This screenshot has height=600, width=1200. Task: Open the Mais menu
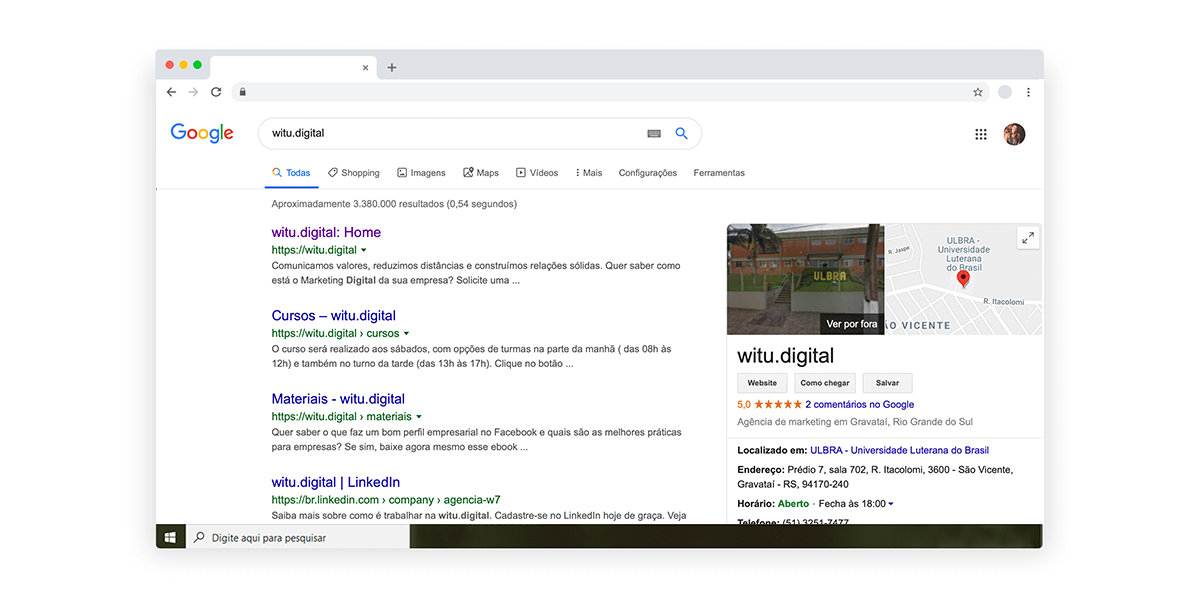click(589, 173)
